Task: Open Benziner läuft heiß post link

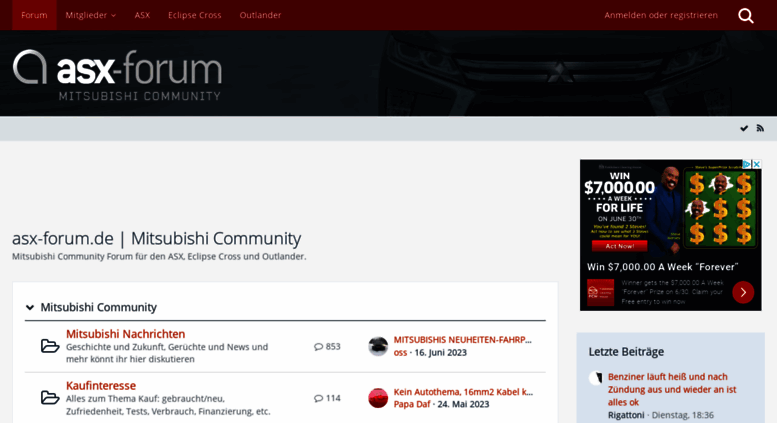Action: tap(672, 389)
